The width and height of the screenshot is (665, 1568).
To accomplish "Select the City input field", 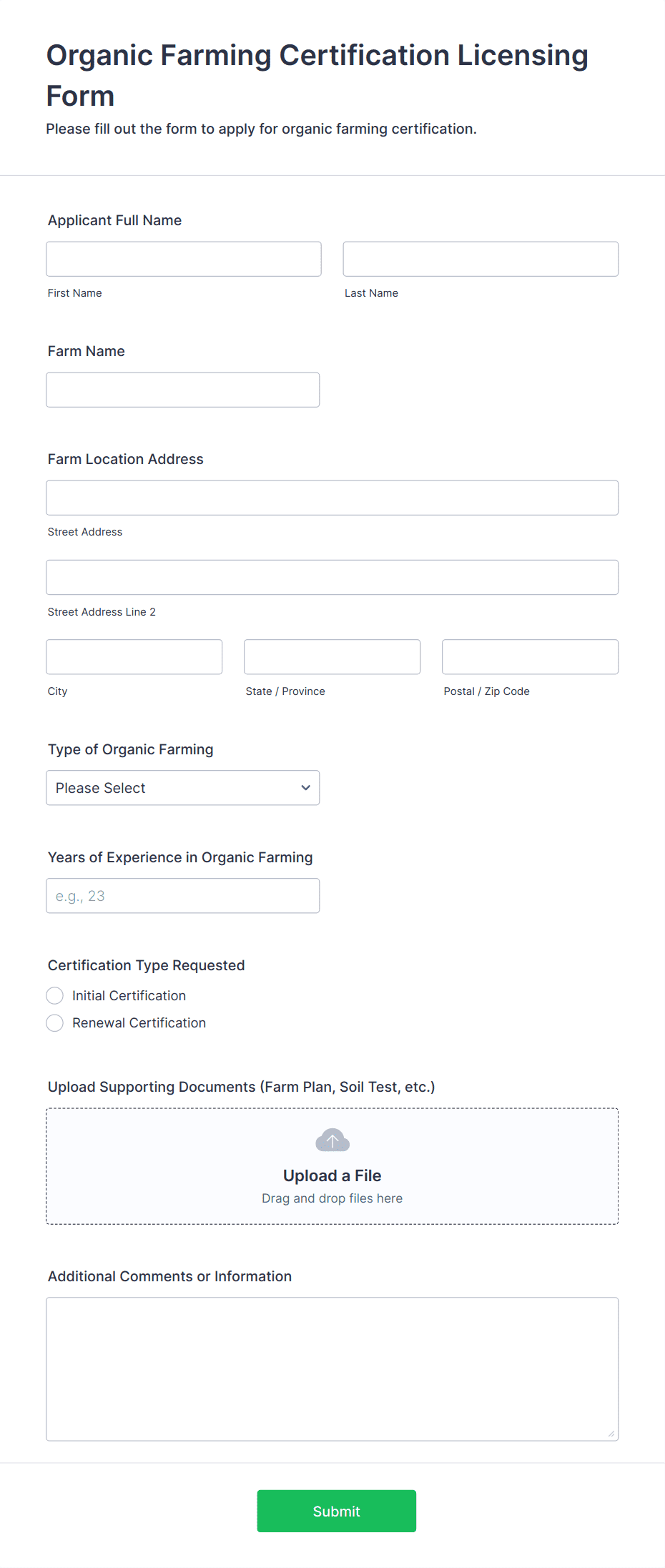I will pos(134,656).
